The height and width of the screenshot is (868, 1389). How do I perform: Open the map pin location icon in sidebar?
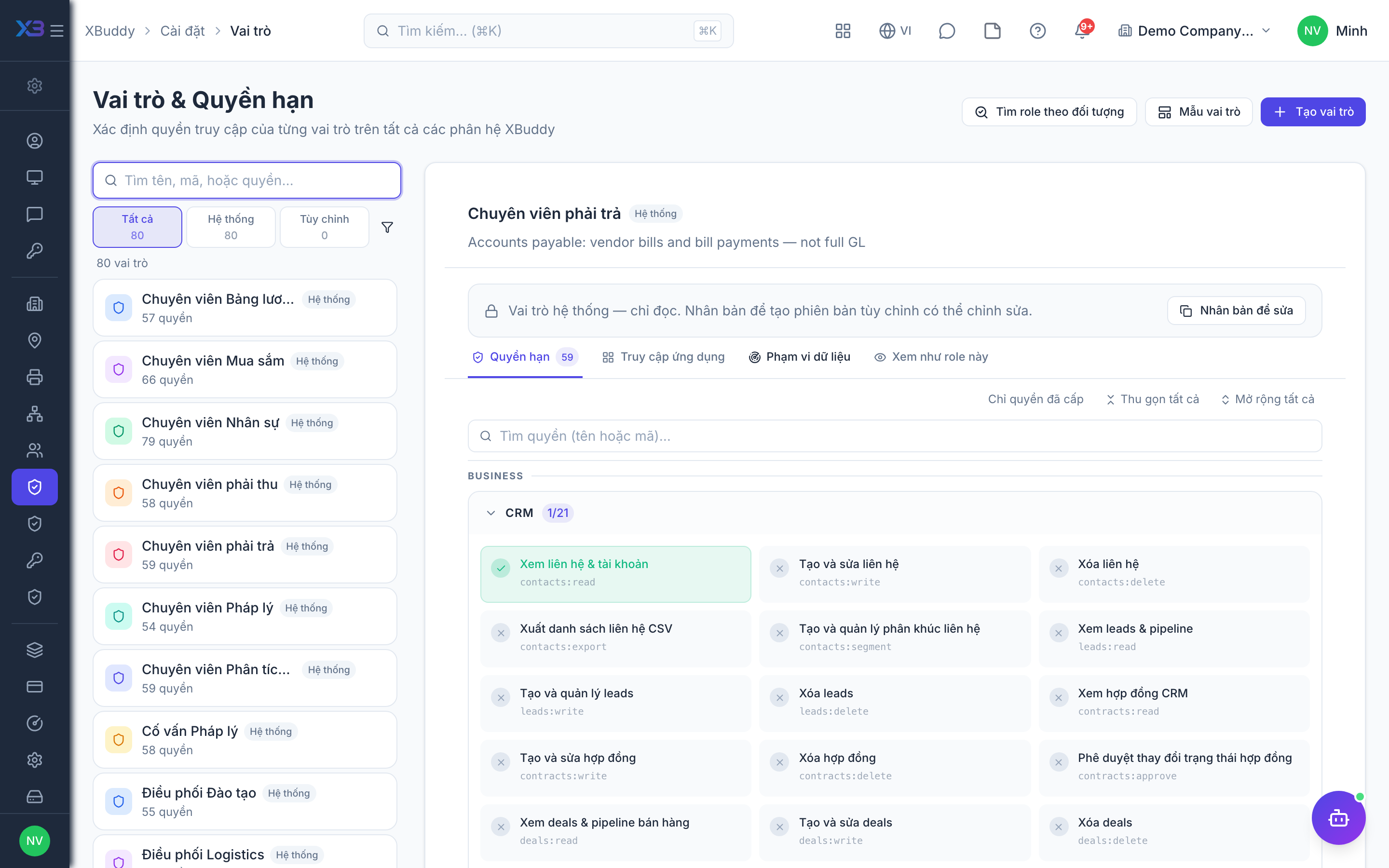click(34, 340)
